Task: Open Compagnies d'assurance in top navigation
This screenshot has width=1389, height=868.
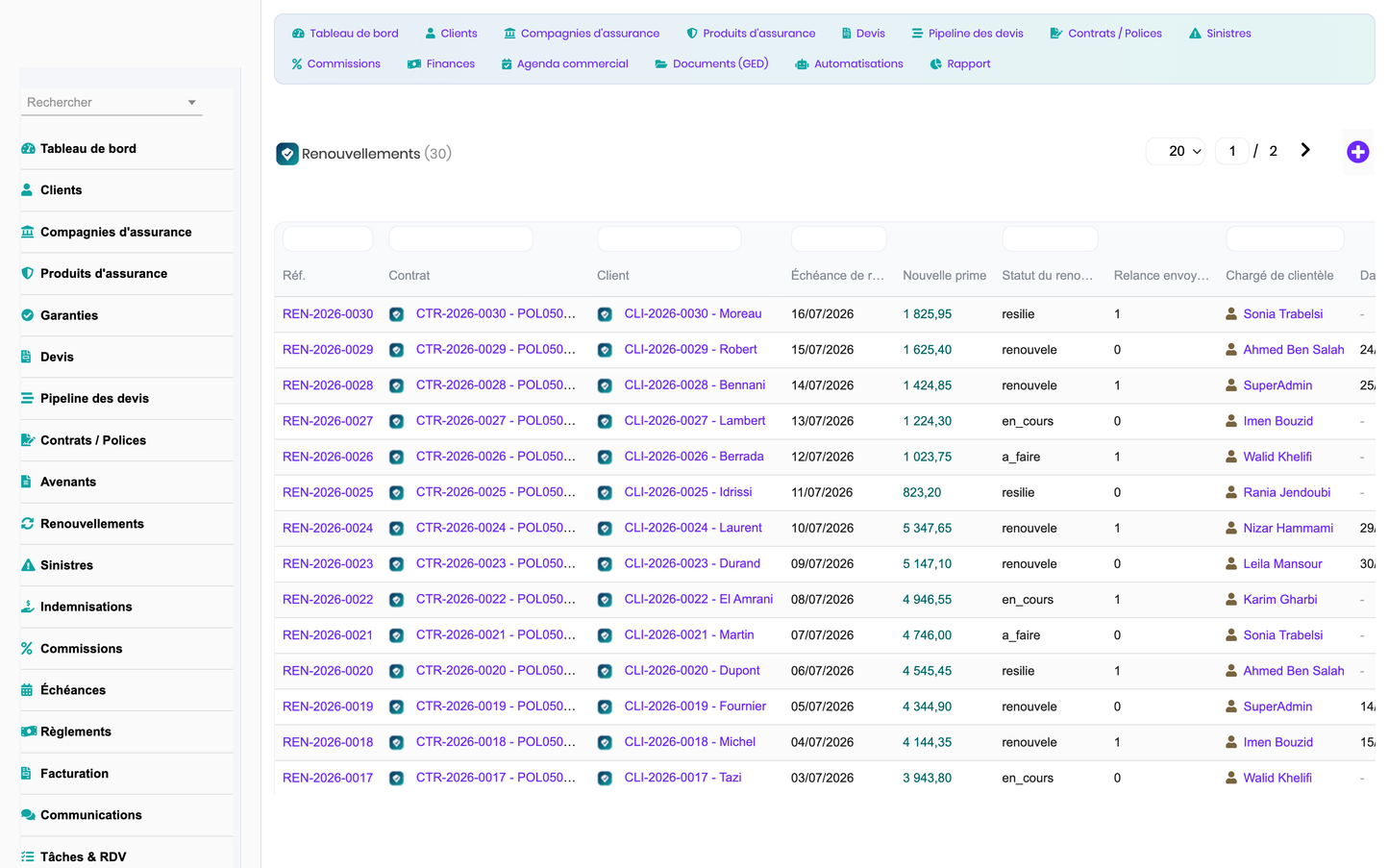Action: 582,34
